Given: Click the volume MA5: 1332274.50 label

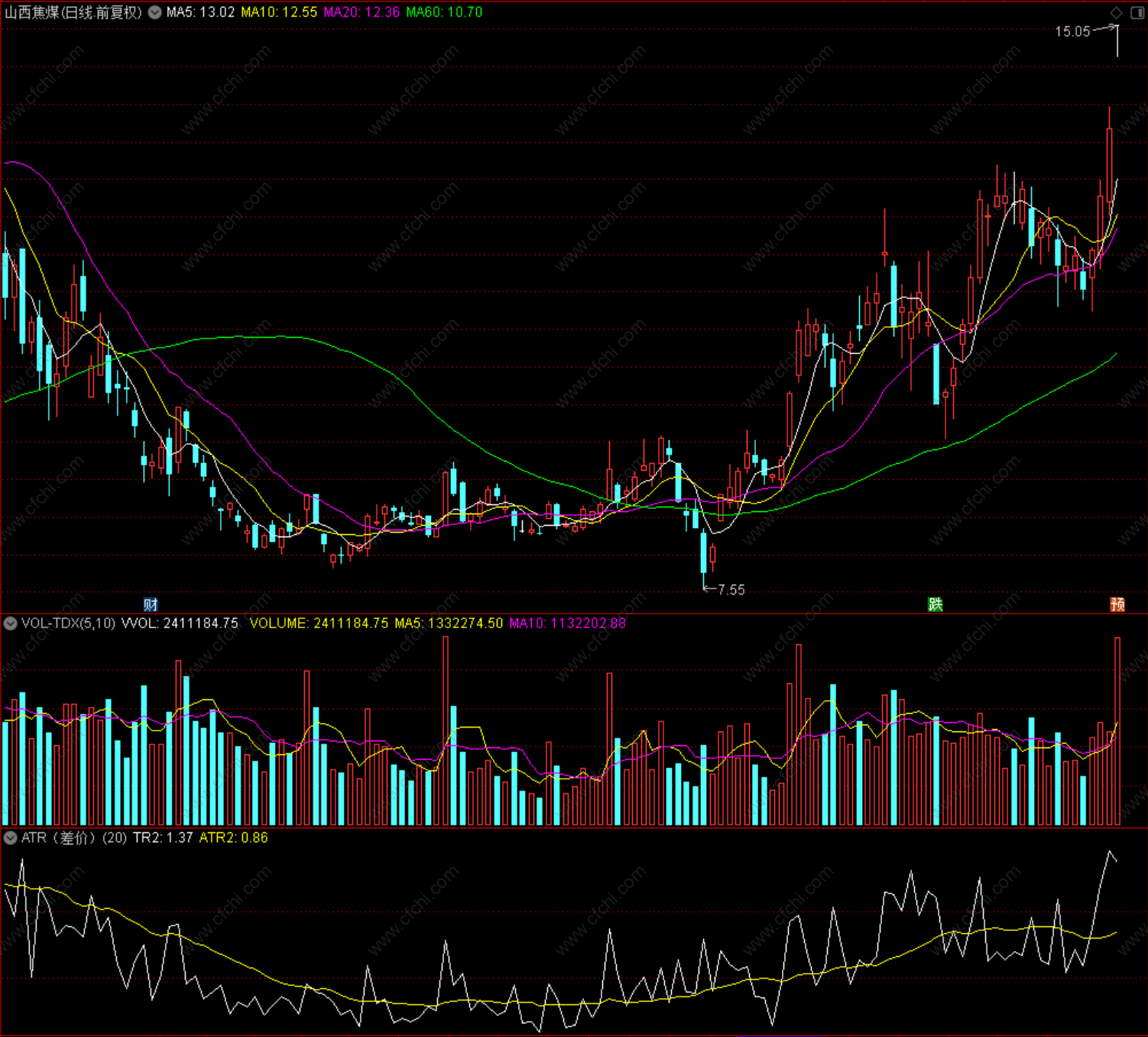Looking at the screenshot, I should (x=449, y=624).
